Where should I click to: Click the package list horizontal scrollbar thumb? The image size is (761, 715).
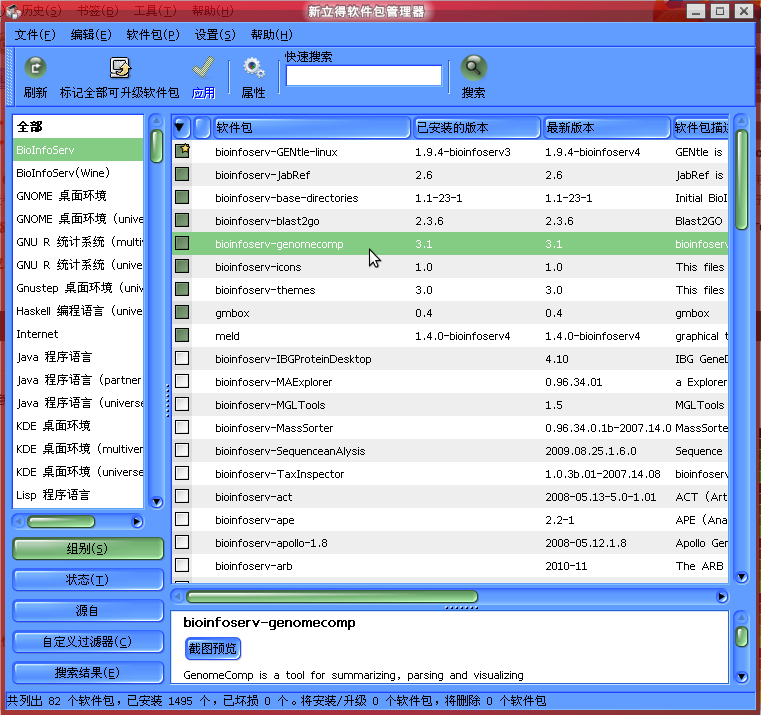click(x=332, y=597)
